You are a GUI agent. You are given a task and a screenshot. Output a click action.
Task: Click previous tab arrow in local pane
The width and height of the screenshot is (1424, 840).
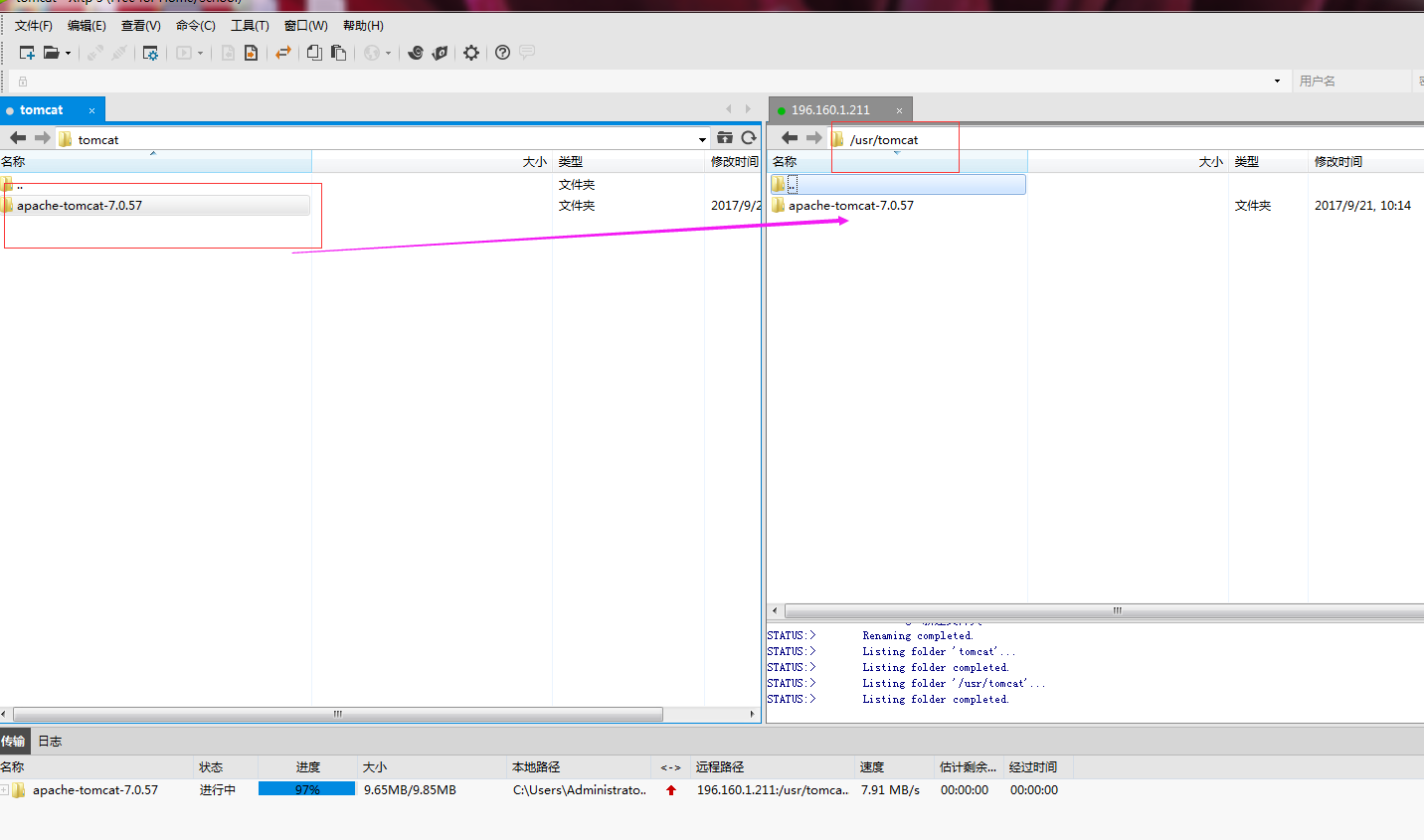(x=729, y=109)
